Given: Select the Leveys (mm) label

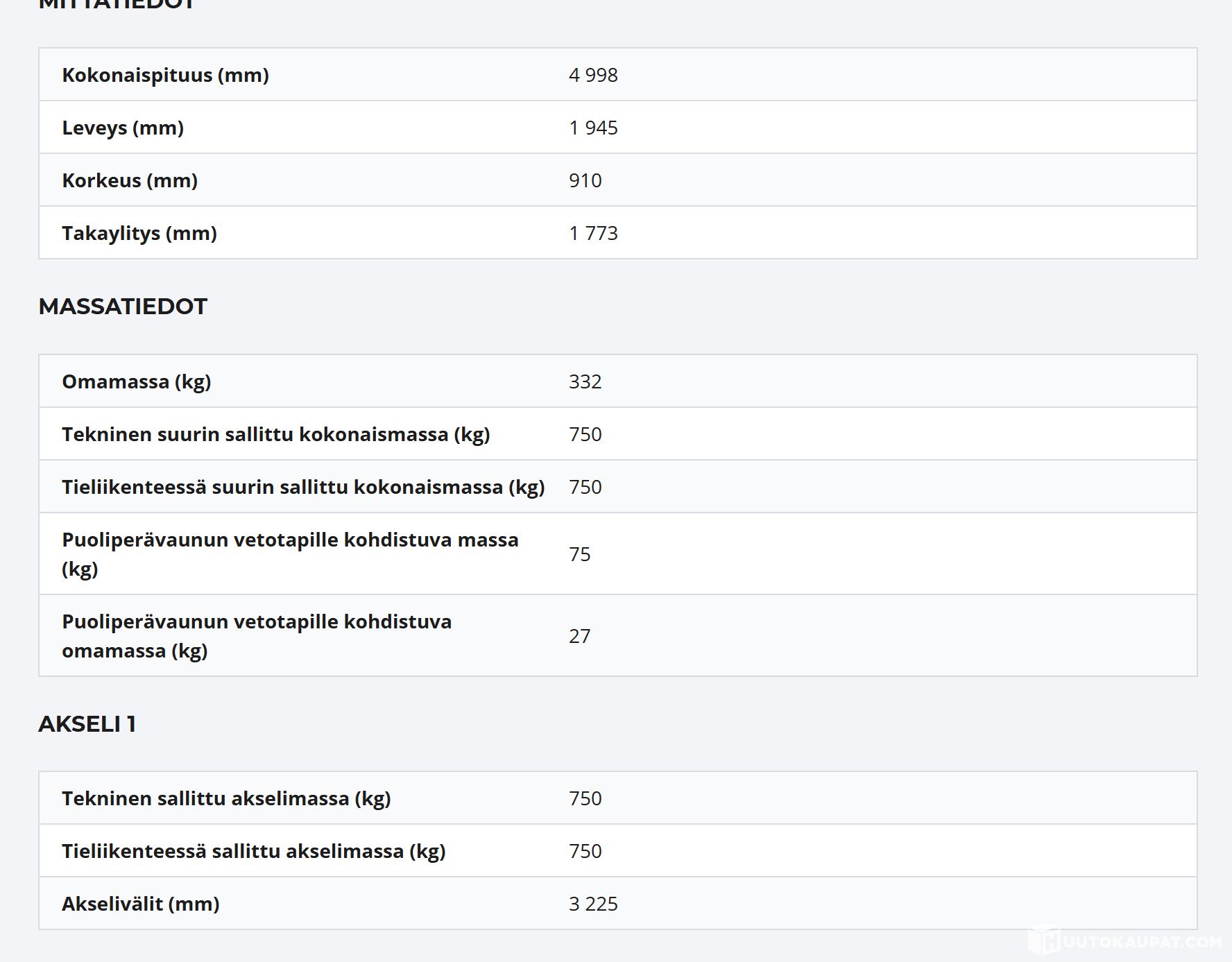Looking at the screenshot, I should [x=123, y=128].
